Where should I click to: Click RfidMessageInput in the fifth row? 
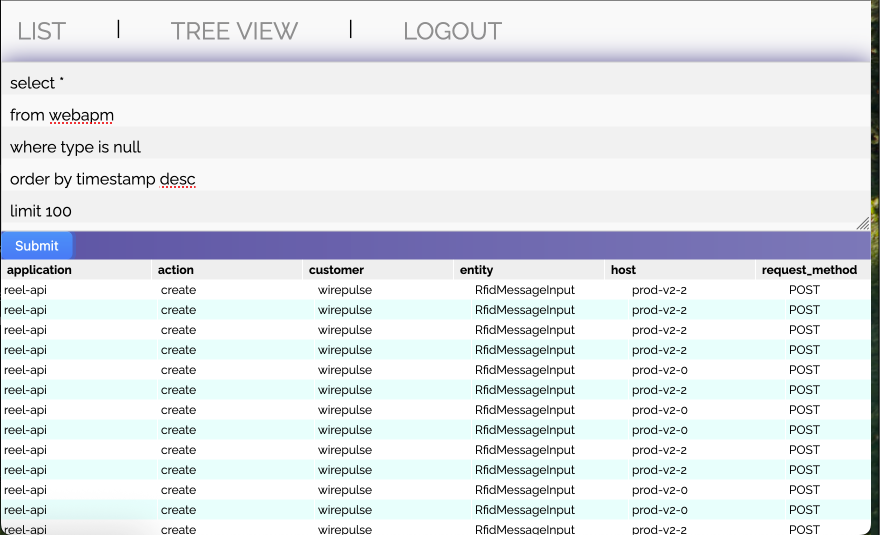(x=525, y=370)
